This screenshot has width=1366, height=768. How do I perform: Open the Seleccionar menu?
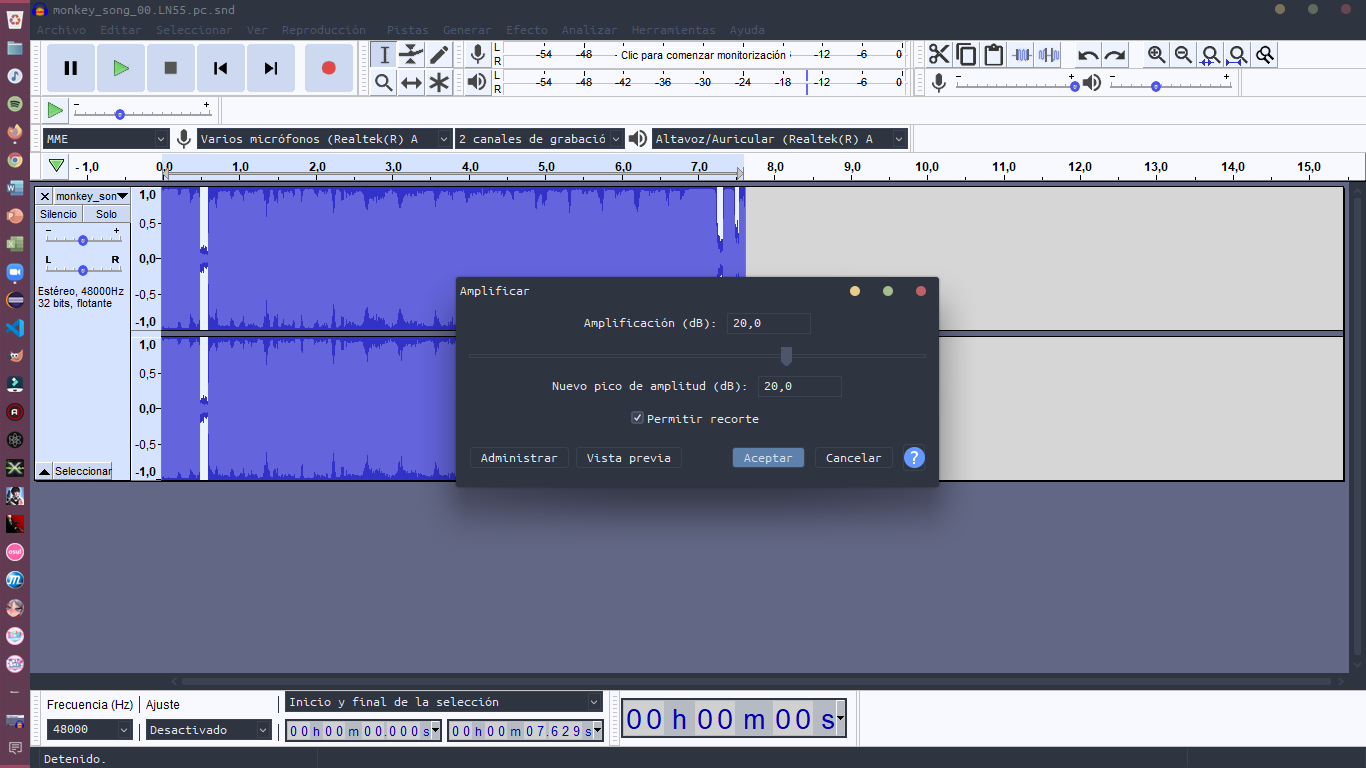(194, 30)
